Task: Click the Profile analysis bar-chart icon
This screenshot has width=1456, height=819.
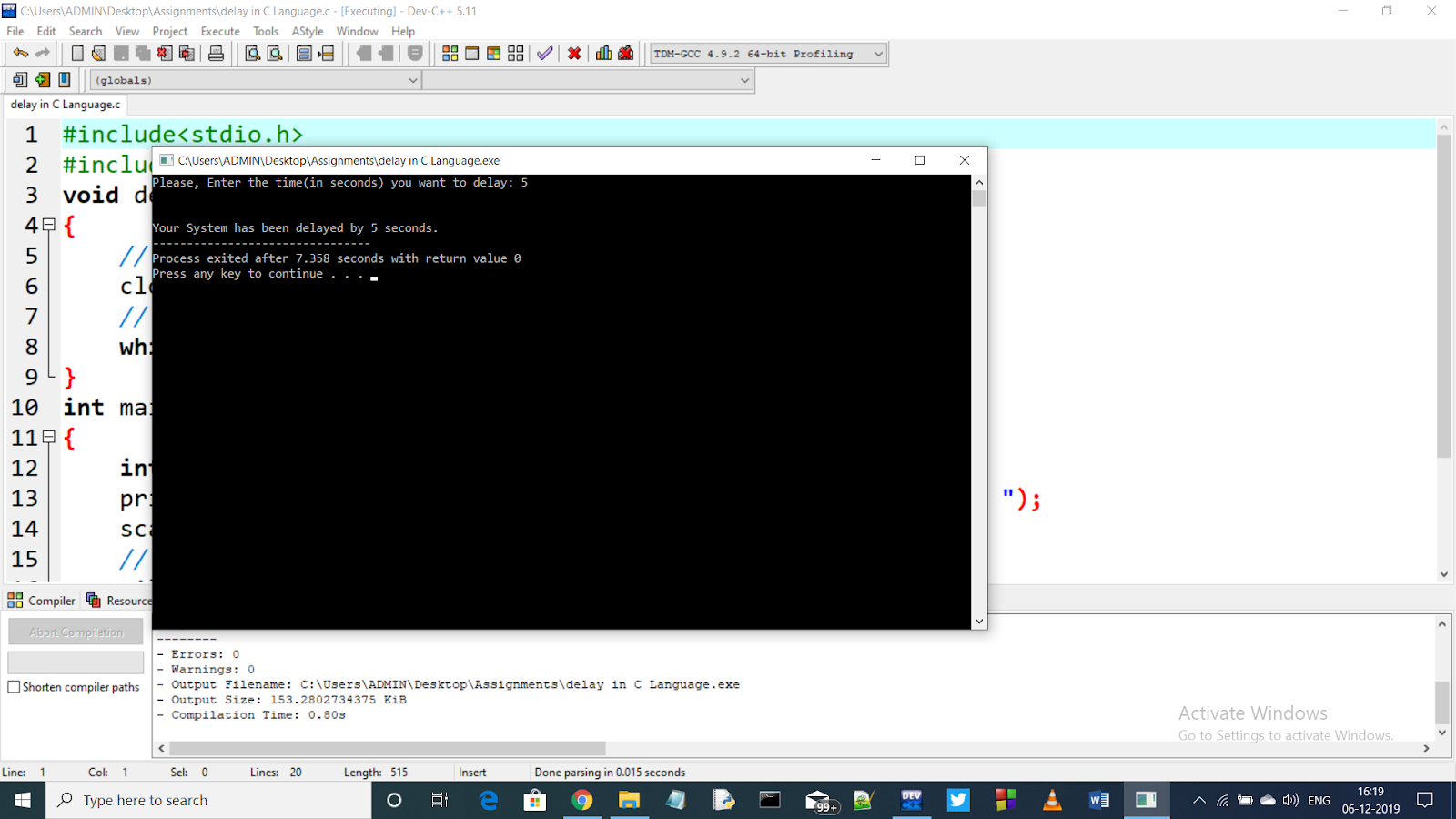Action: 602,53
